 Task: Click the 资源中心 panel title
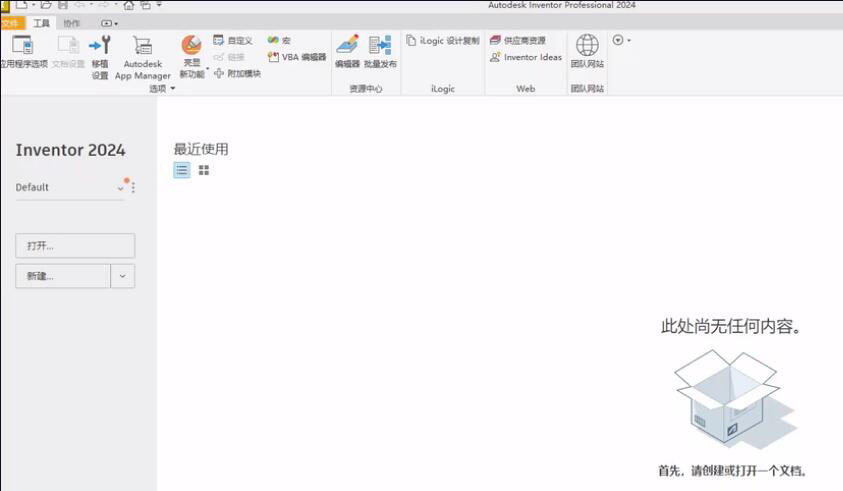[366, 89]
